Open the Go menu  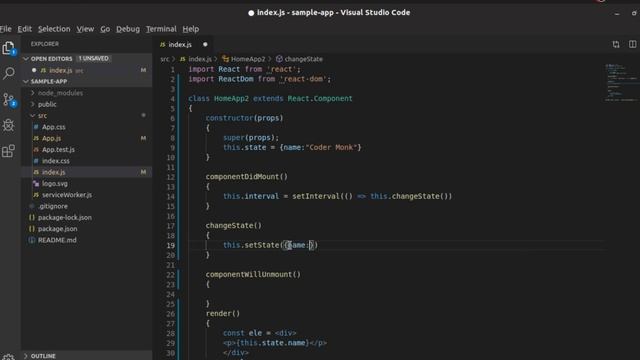pyautogui.click(x=105, y=29)
